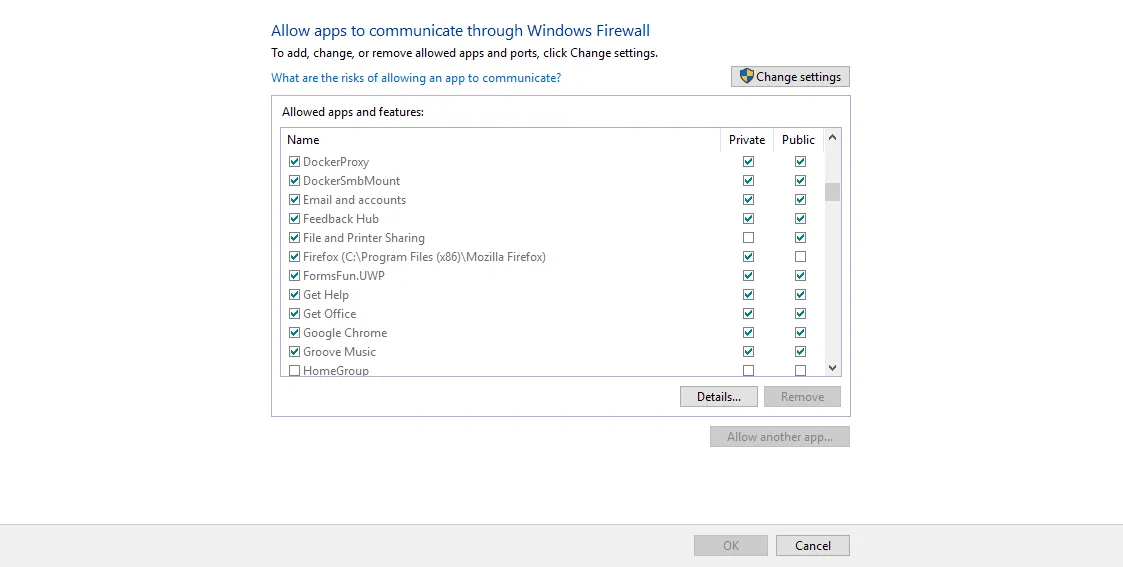Uncheck the Groove Music name checkbox

click(294, 352)
